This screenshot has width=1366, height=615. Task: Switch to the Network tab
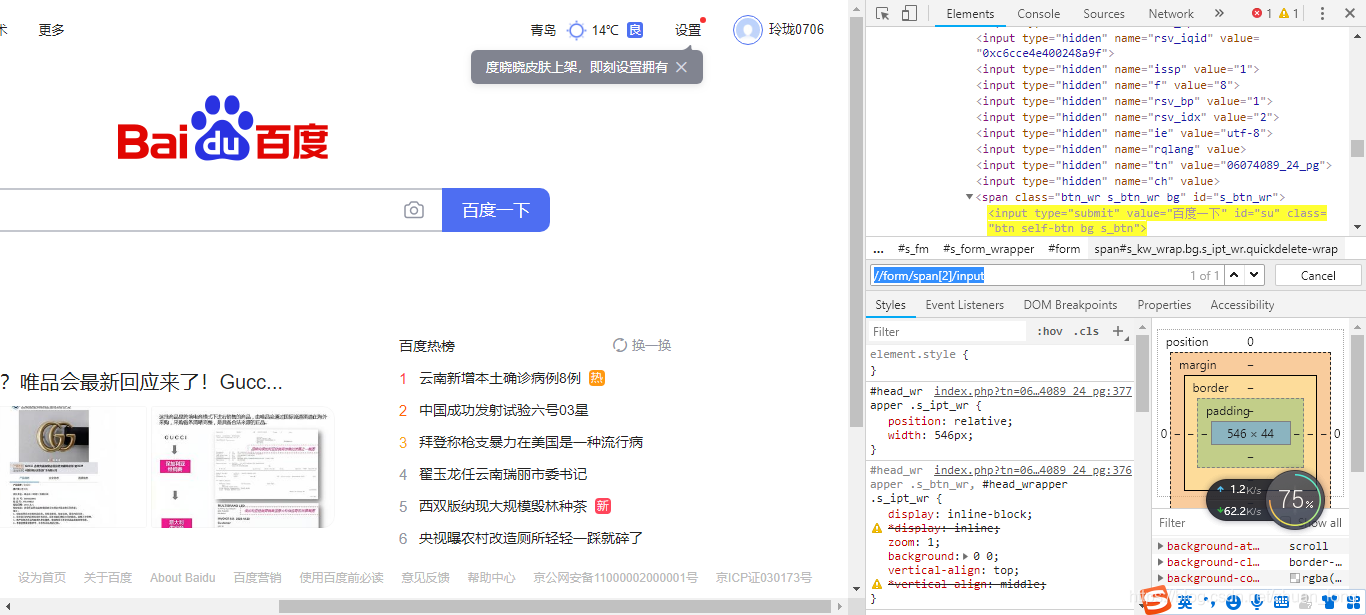coord(1171,14)
